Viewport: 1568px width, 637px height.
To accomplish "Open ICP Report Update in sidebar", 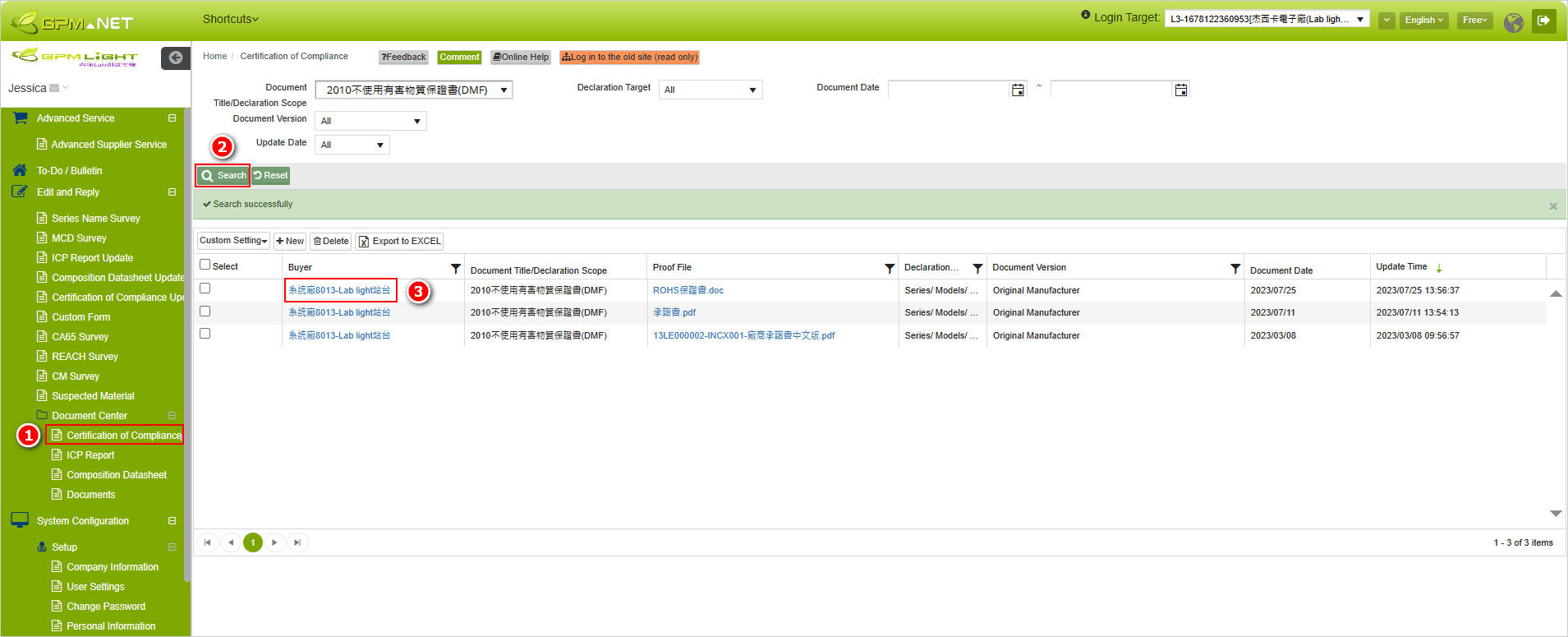I will click(x=92, y=258).
